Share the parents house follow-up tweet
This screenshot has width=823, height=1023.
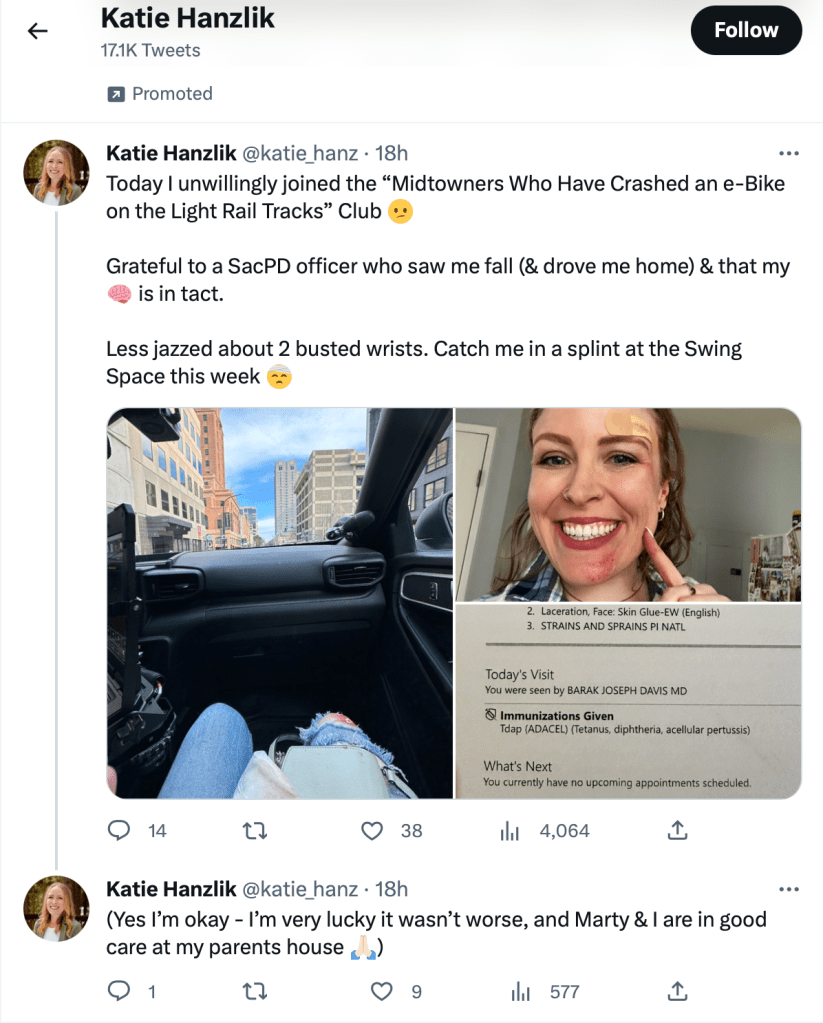676,991
